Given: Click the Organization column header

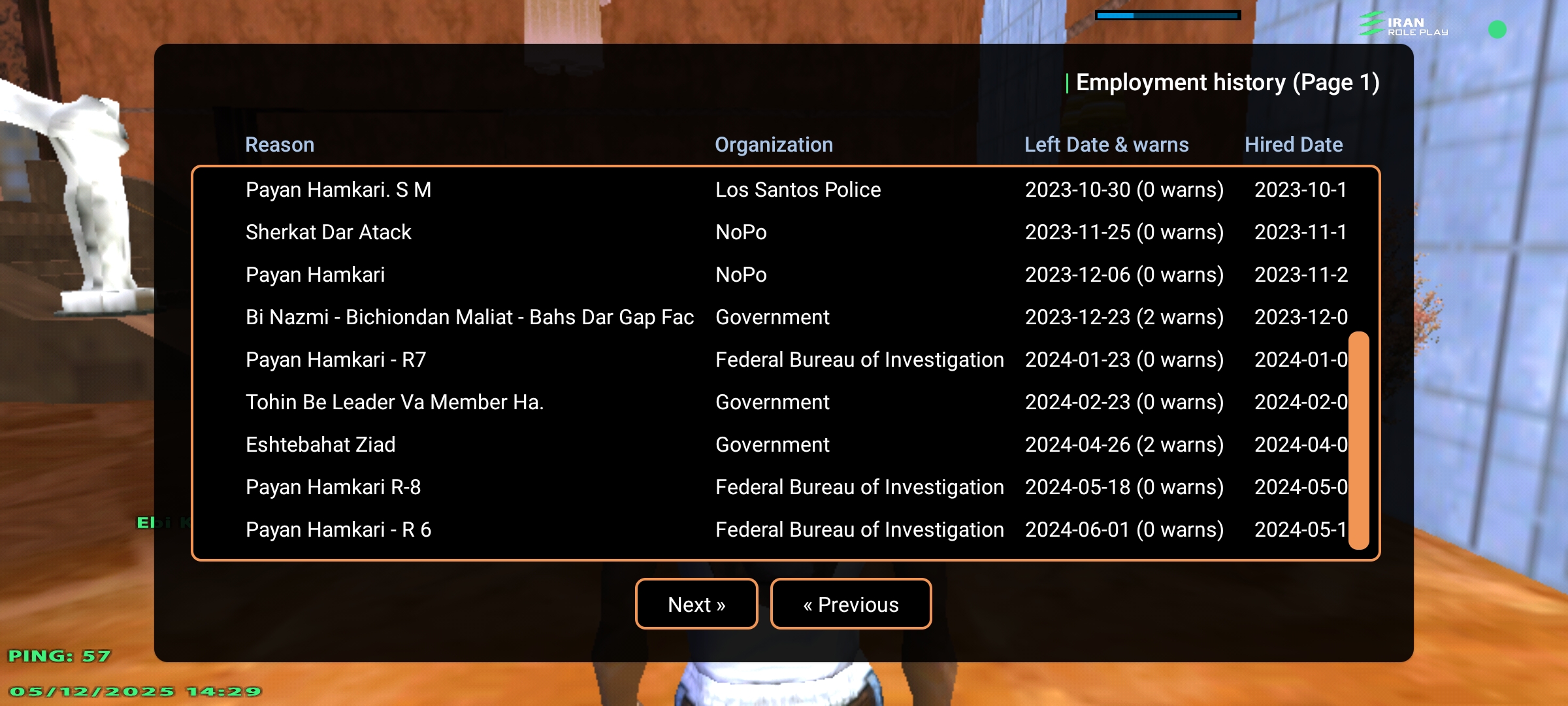Looking at the screenshot, I should coord(774,144).
